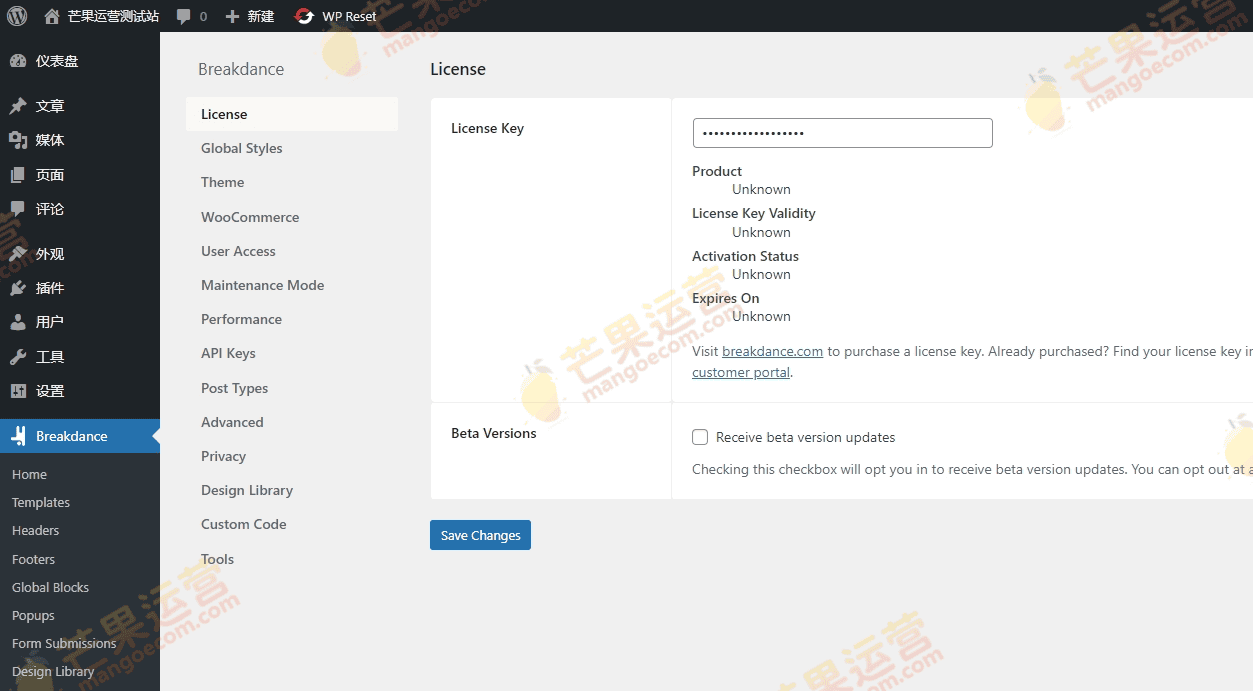Follow the customer portal link
The width and height of the screenshot is (1253, 691).
(x=741, y=372)
